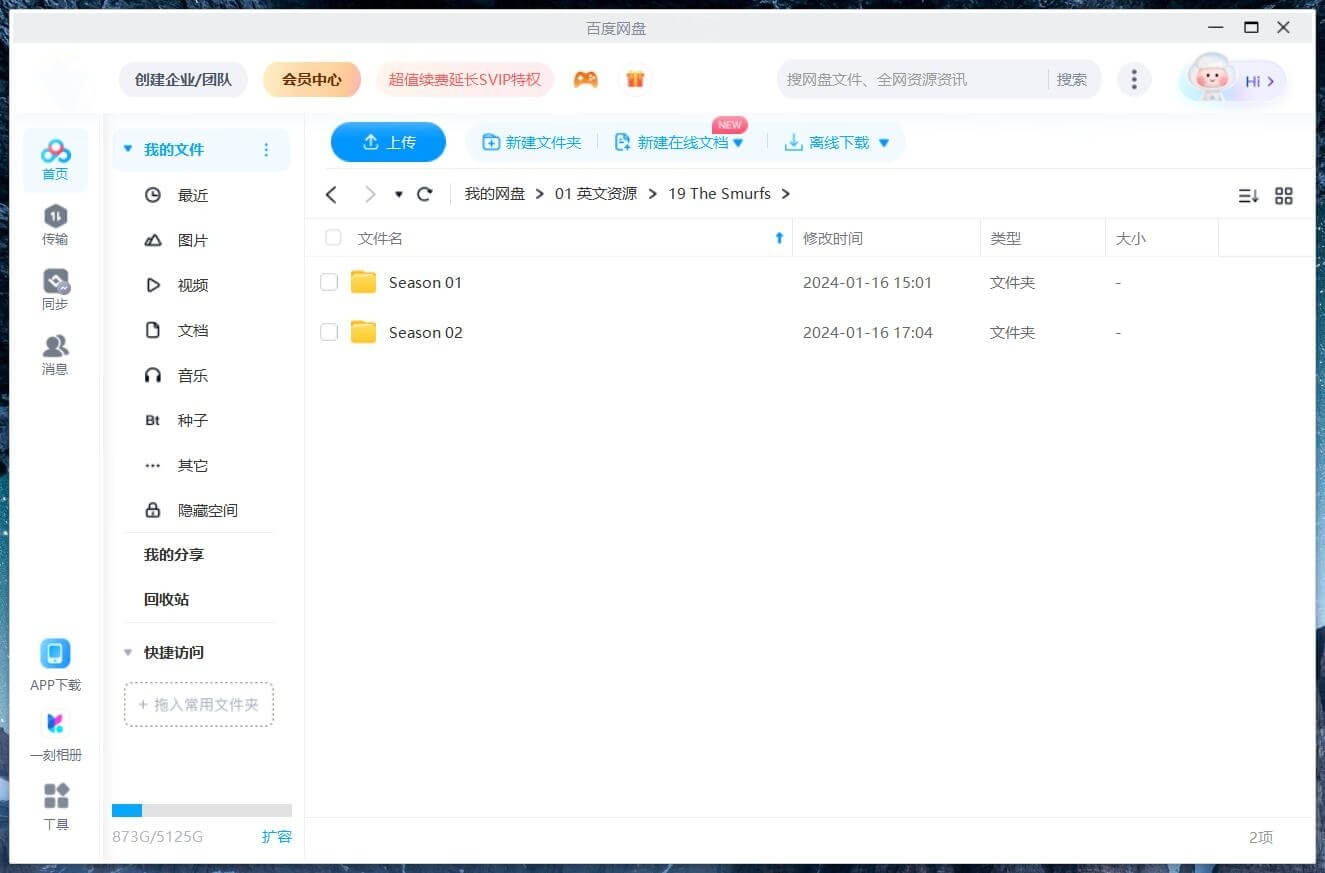Toggle the select-all checkbox beside 文件名
Image resolution: width=1325 pixels, height=873 pixels.
coord(333,238)
